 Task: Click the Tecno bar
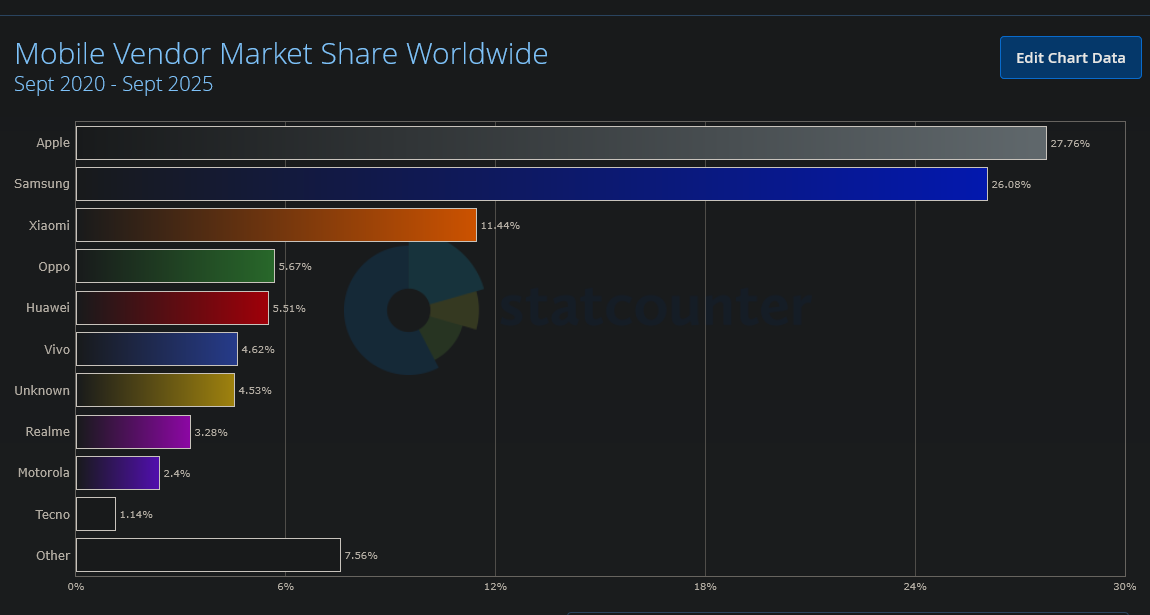96,514
